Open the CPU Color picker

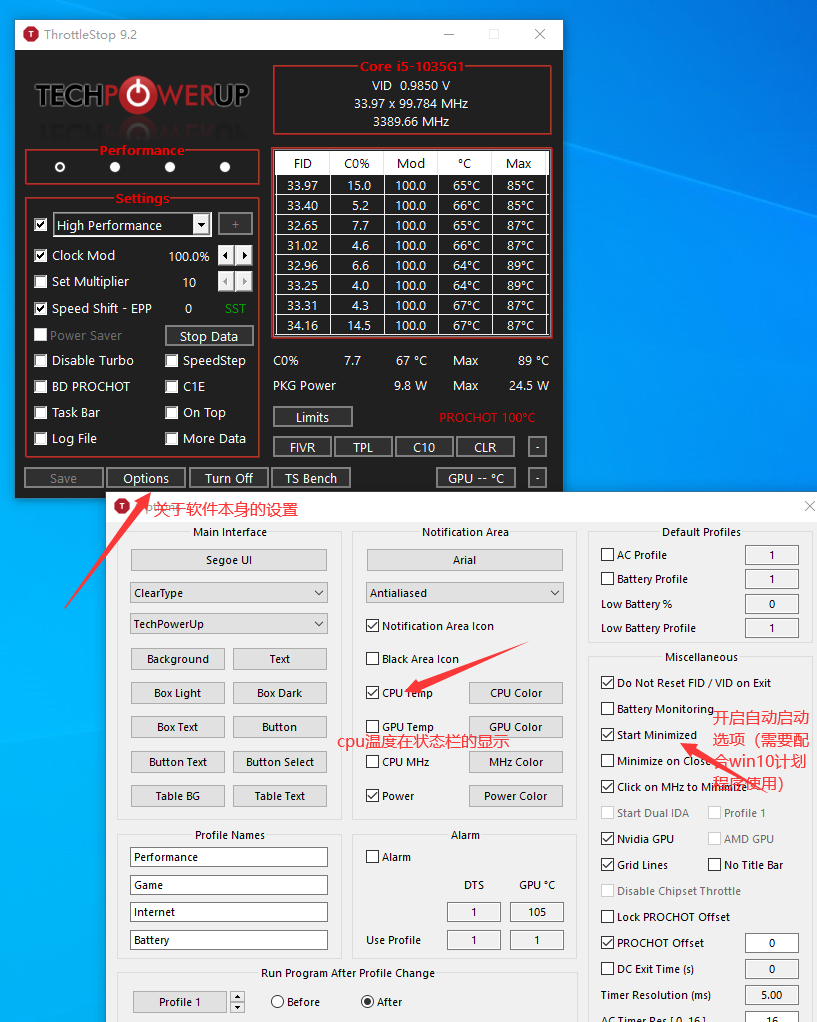(x=515, y=692)
